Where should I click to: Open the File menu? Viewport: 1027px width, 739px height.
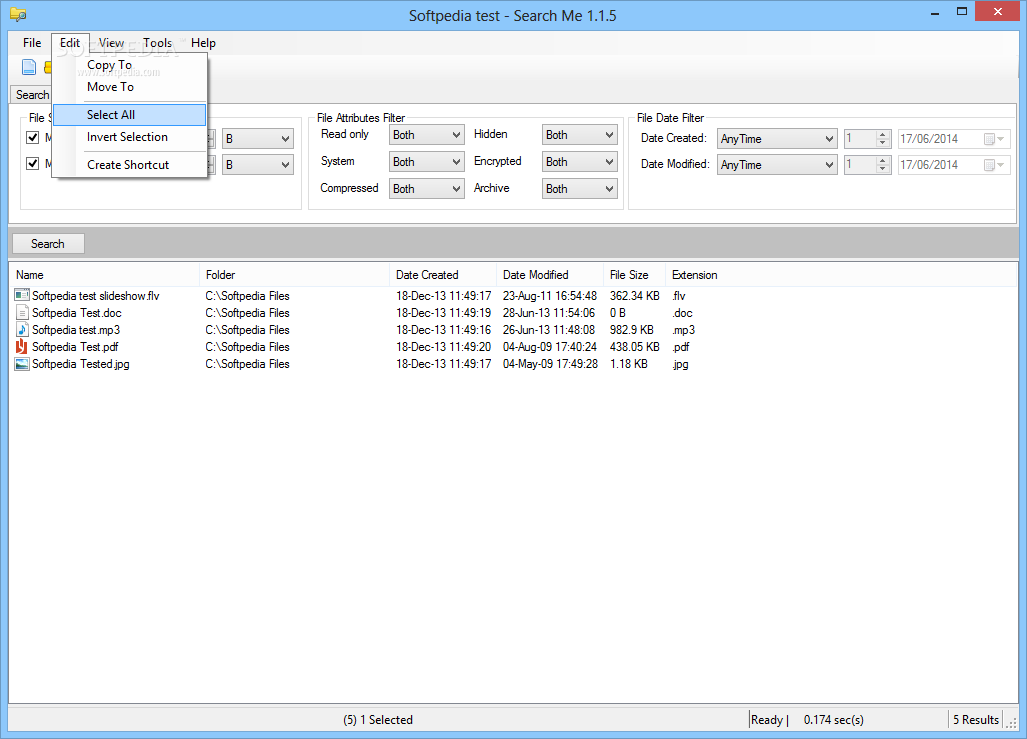31,43
